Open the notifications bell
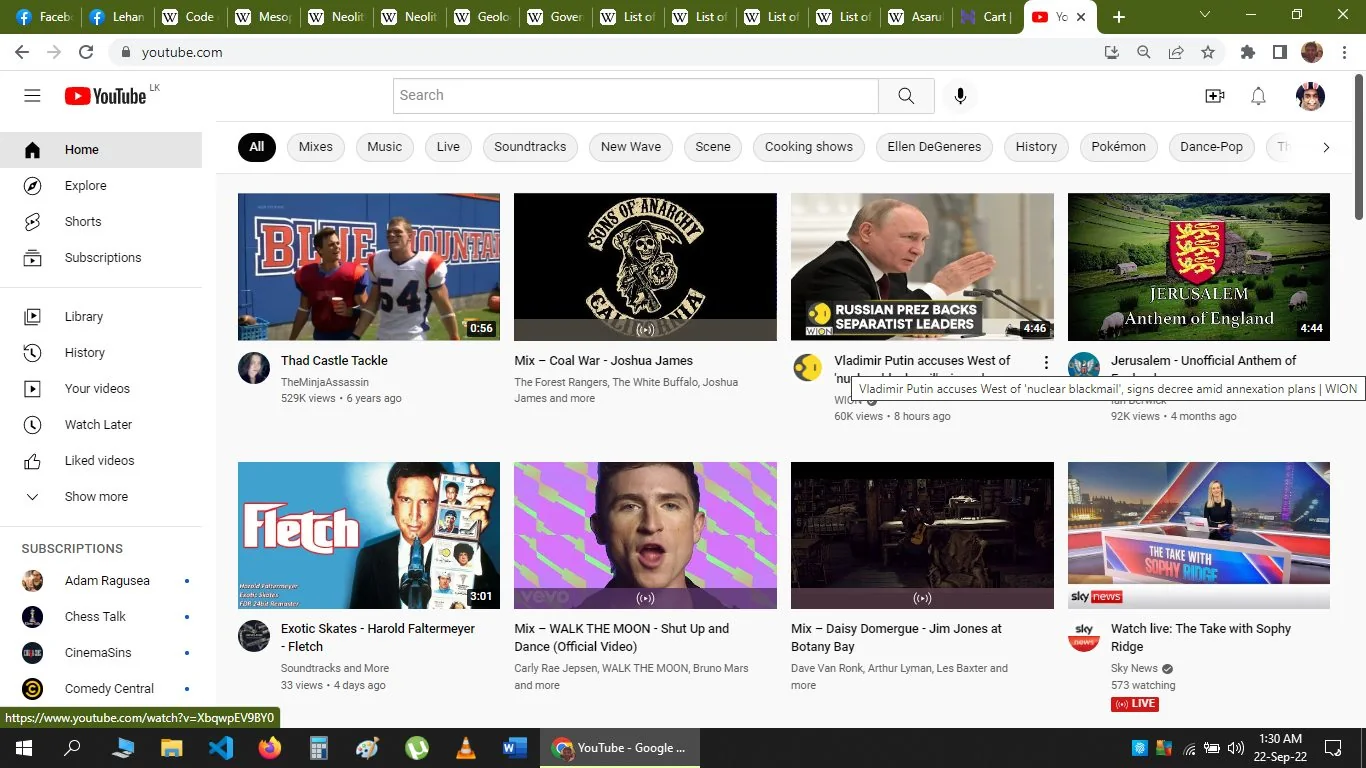The width and height of the screenshot is (1366, 768). (x=1259, y=96)
